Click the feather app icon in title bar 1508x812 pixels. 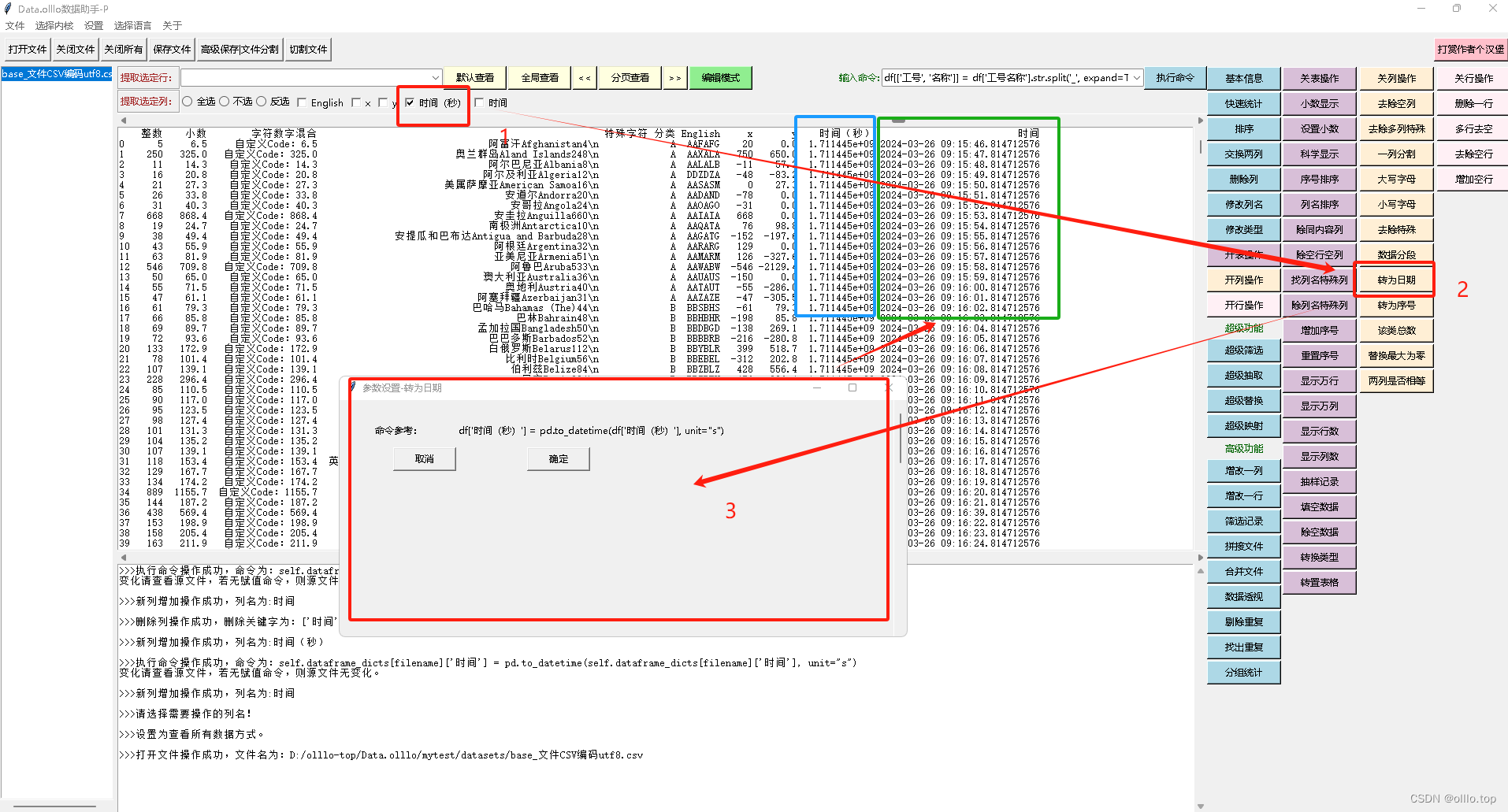(x=8, y=9)
